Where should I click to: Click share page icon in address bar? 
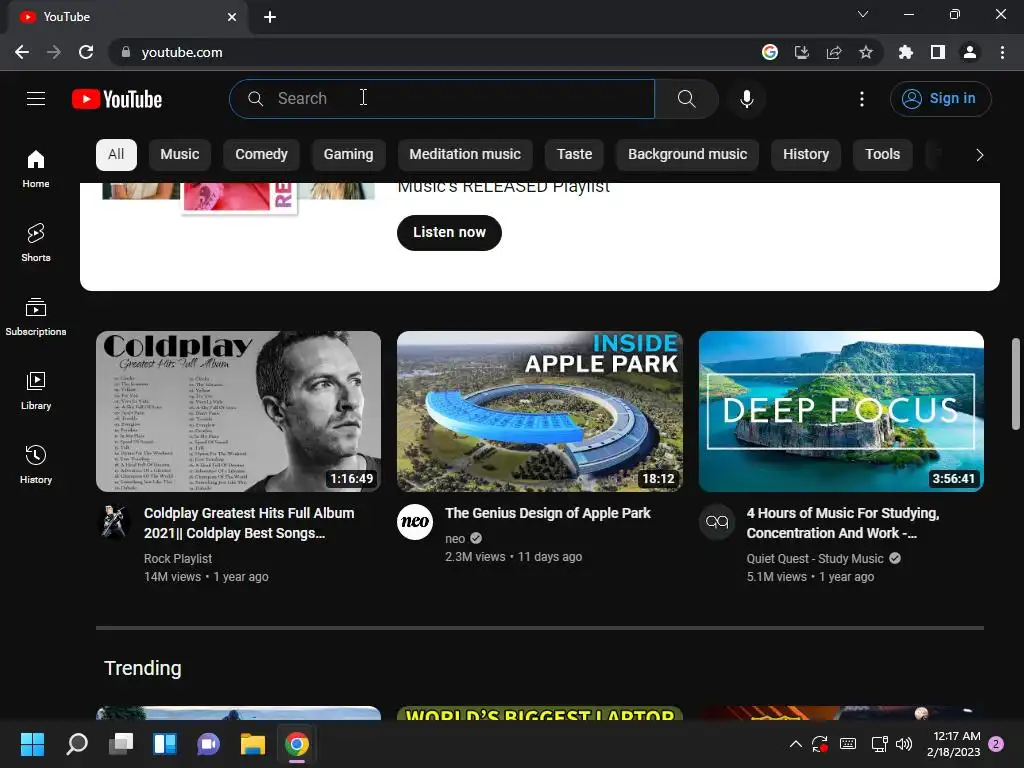click(833, 52)
